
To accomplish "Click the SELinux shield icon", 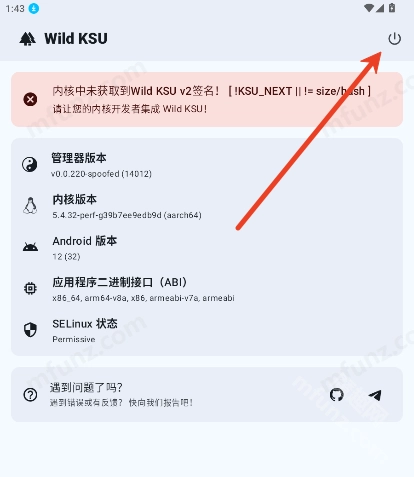I will [30, 330].
